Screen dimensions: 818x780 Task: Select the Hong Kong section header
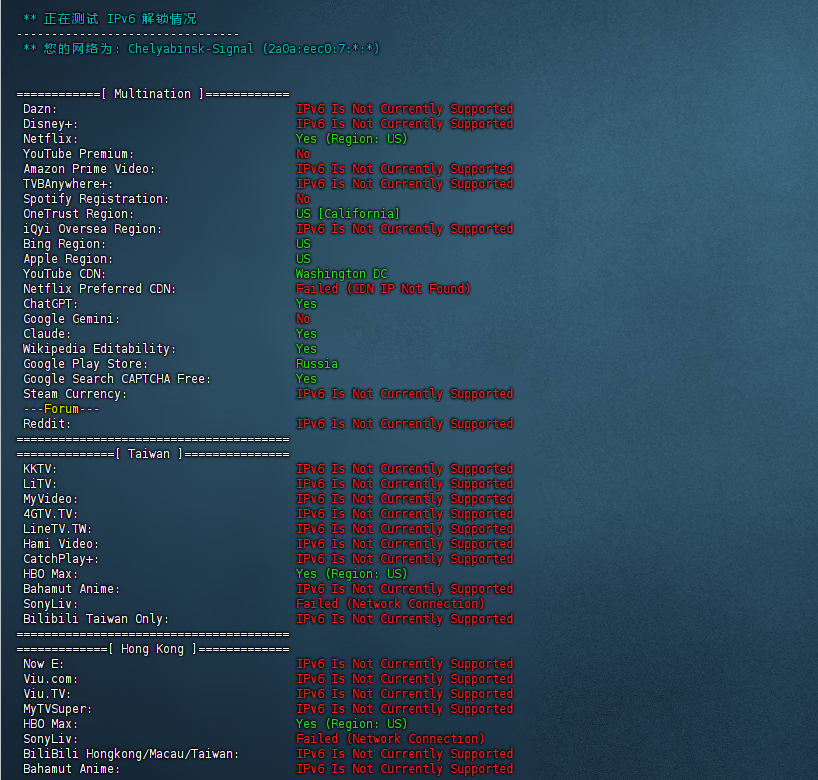pyautogui.click(x=153, y=649)
